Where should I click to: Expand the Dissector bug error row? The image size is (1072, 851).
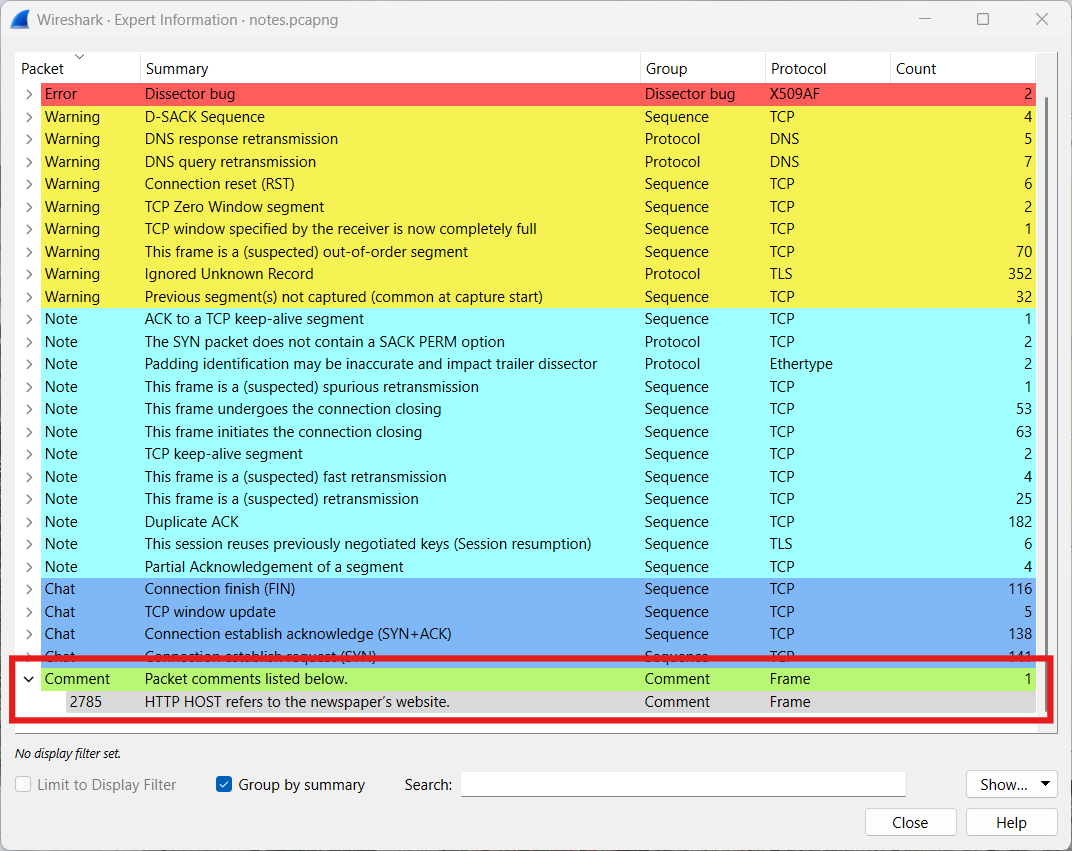[x=29, y=94]
